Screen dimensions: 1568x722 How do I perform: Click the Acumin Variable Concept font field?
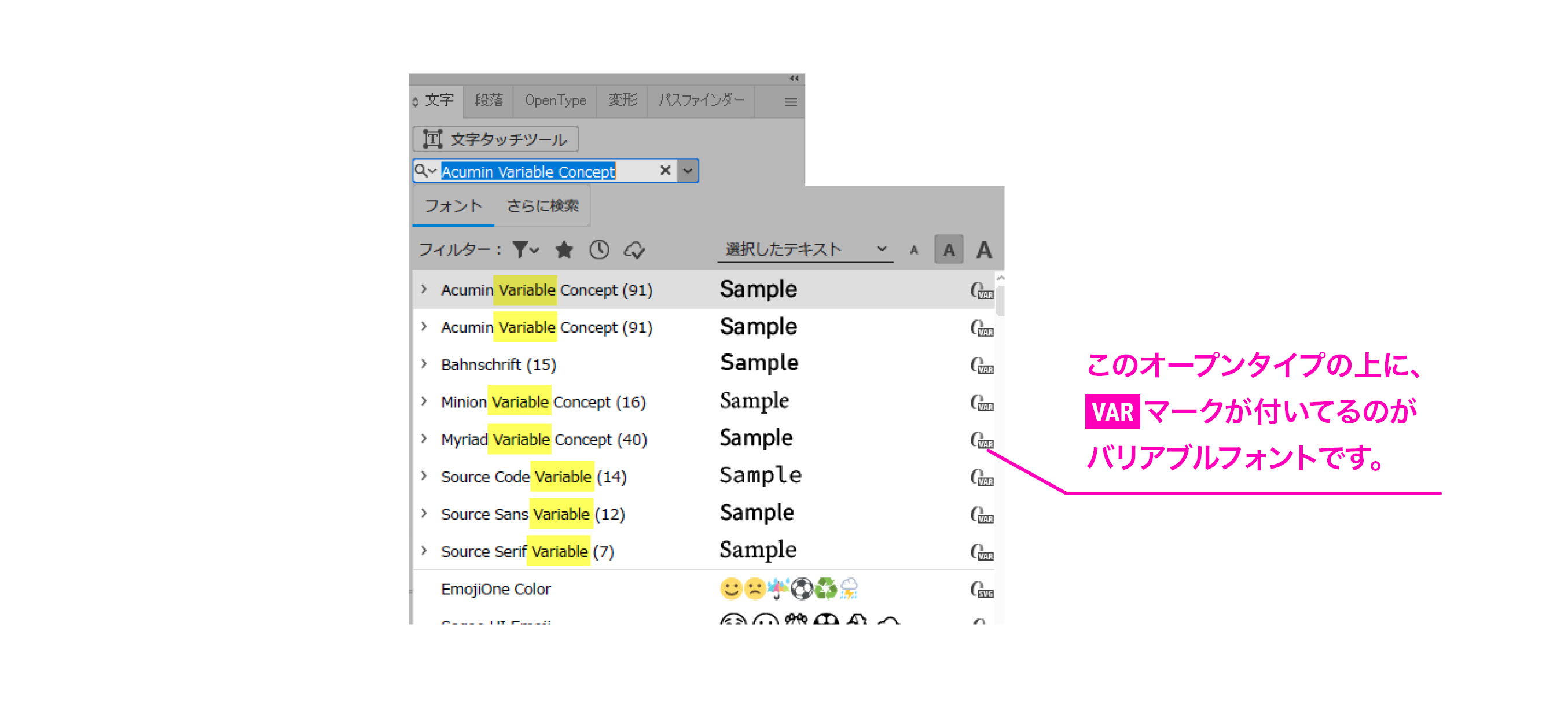click(x=546, y=171)
